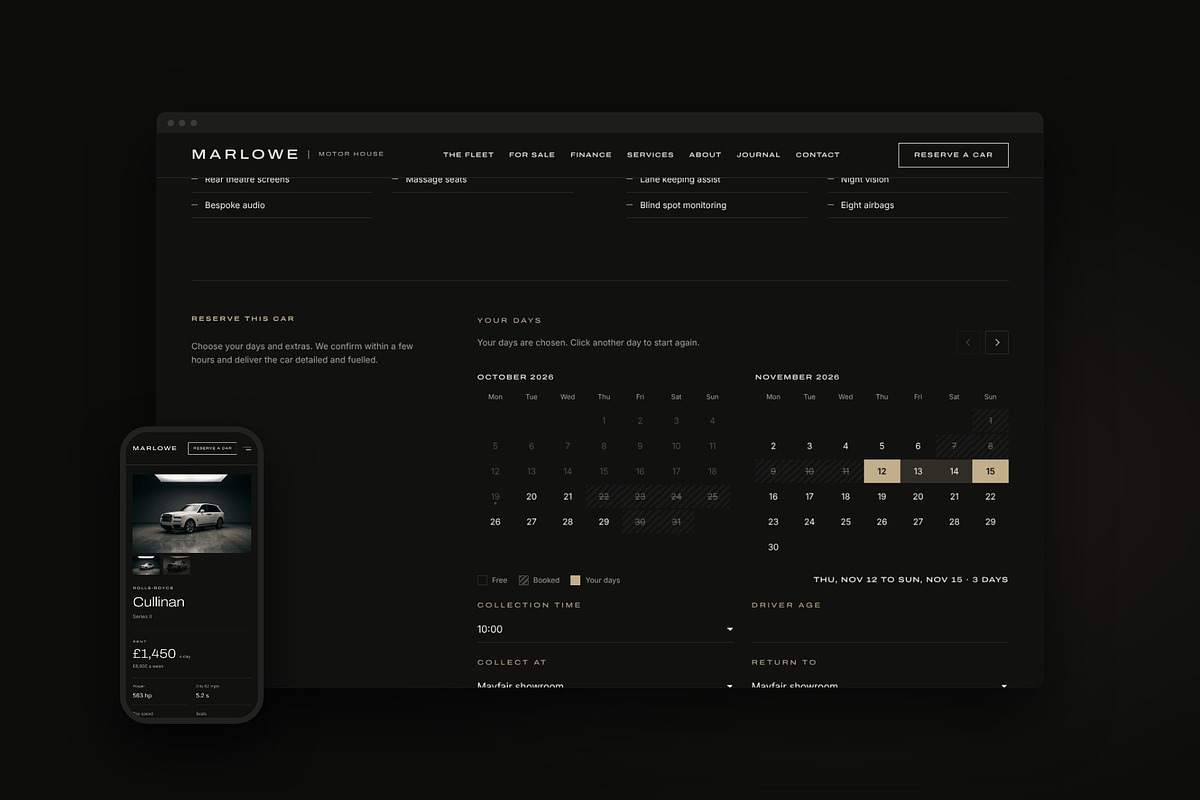
Task: Choose November 2 on the calendar
Action: [773, 446]
